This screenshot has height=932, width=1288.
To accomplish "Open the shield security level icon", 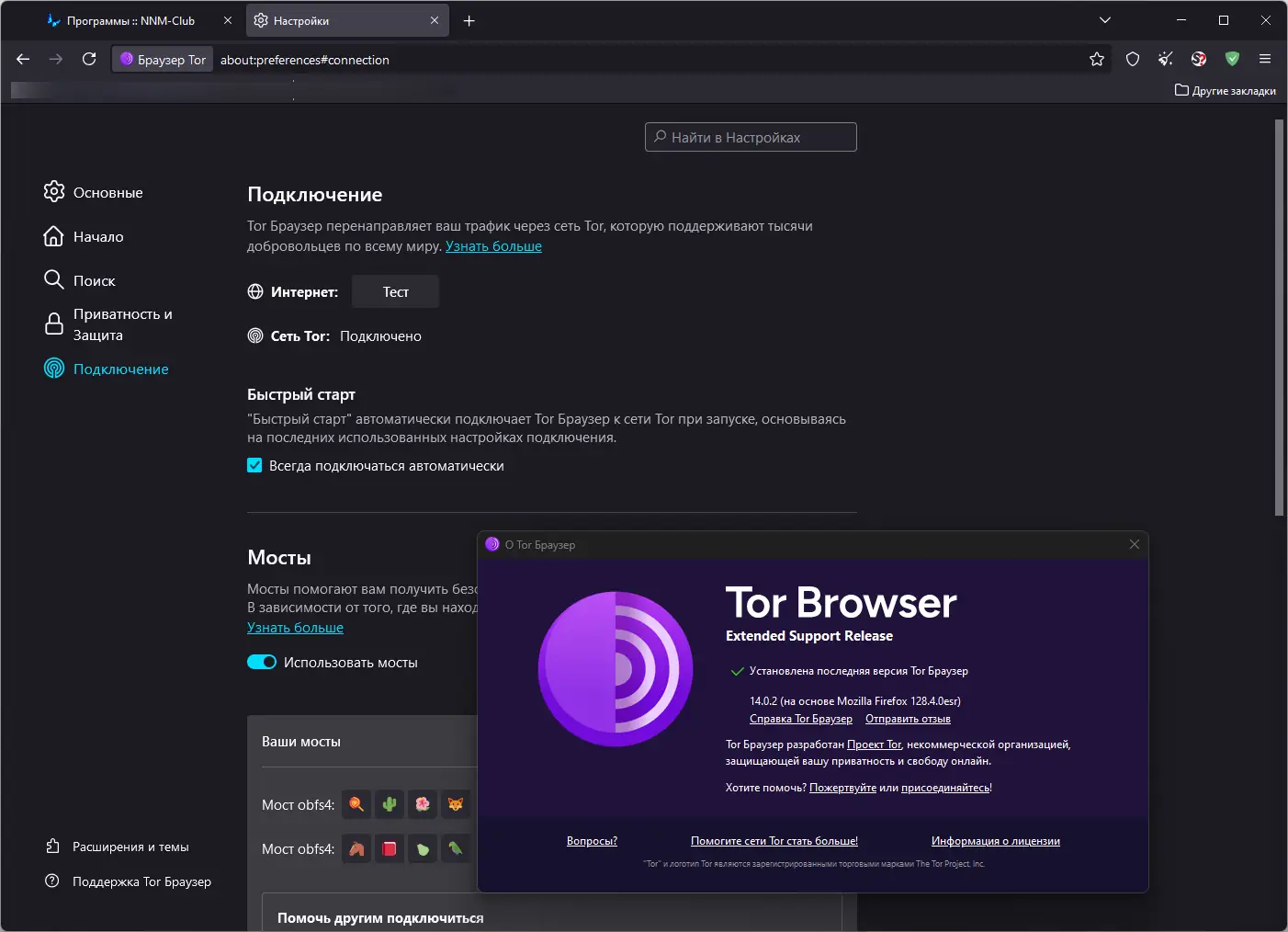I will 1133,59.
